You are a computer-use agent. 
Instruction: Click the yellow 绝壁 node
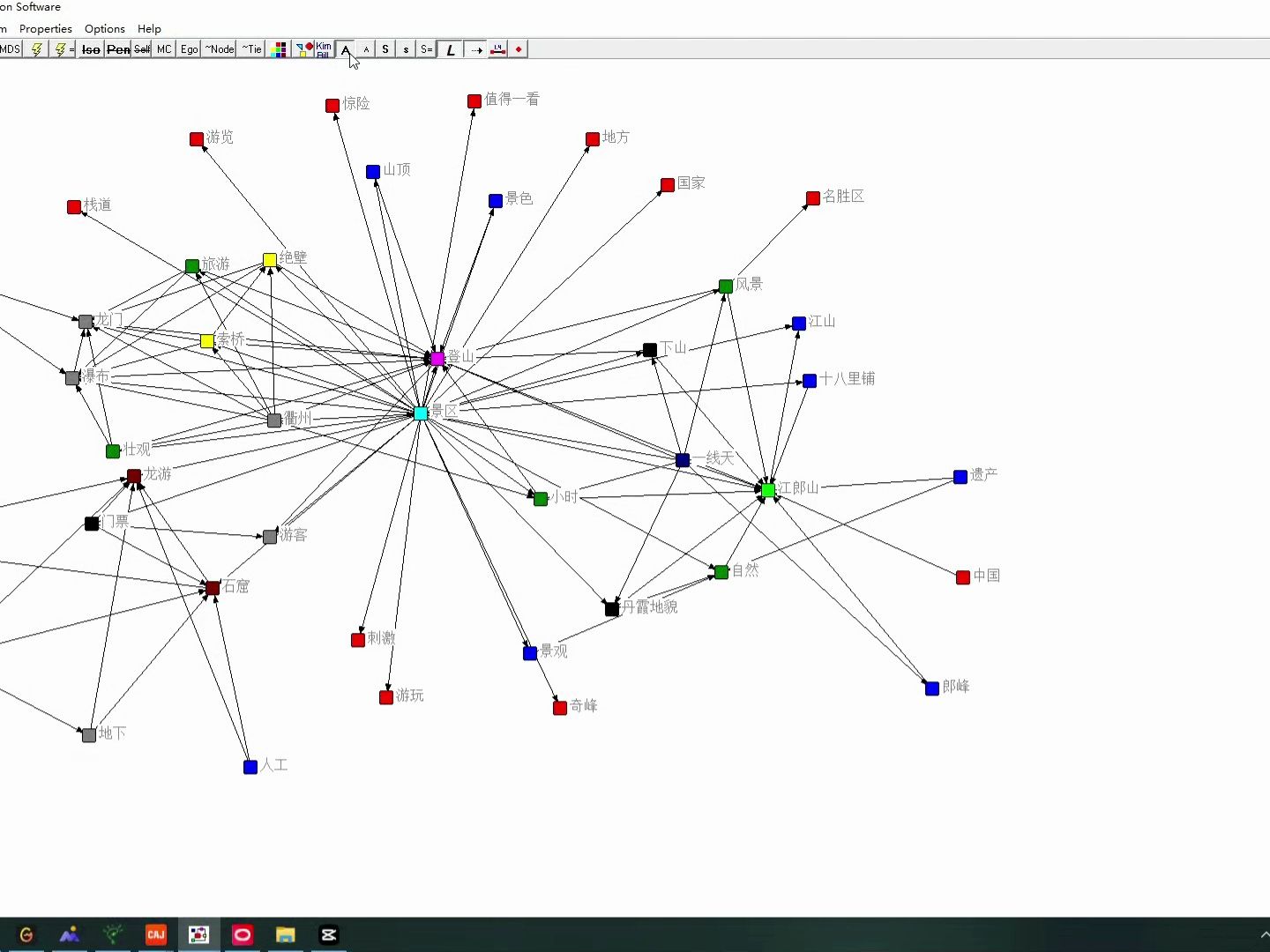[270, 260]
